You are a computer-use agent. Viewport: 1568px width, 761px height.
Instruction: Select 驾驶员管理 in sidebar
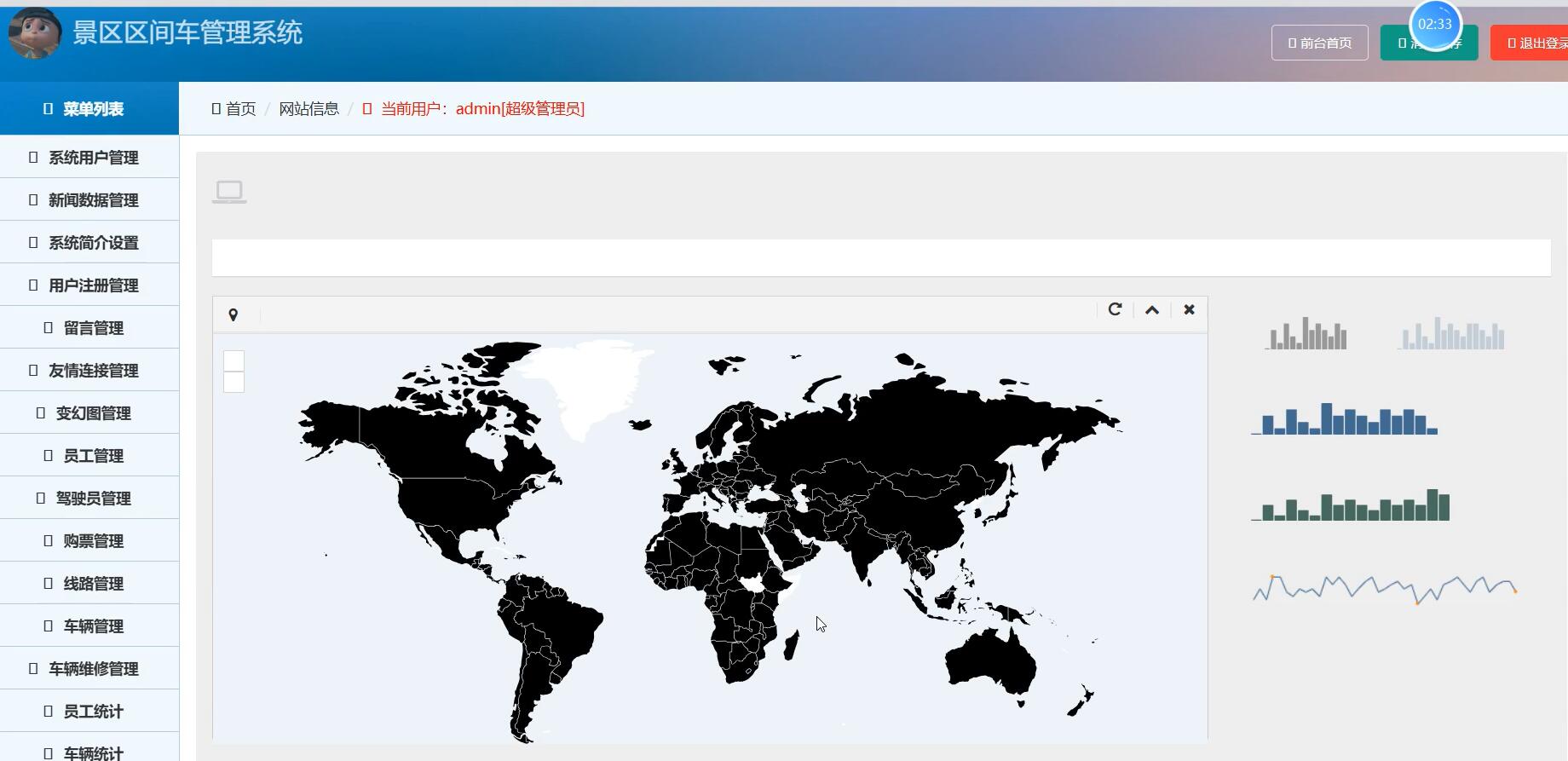(92, 499)
